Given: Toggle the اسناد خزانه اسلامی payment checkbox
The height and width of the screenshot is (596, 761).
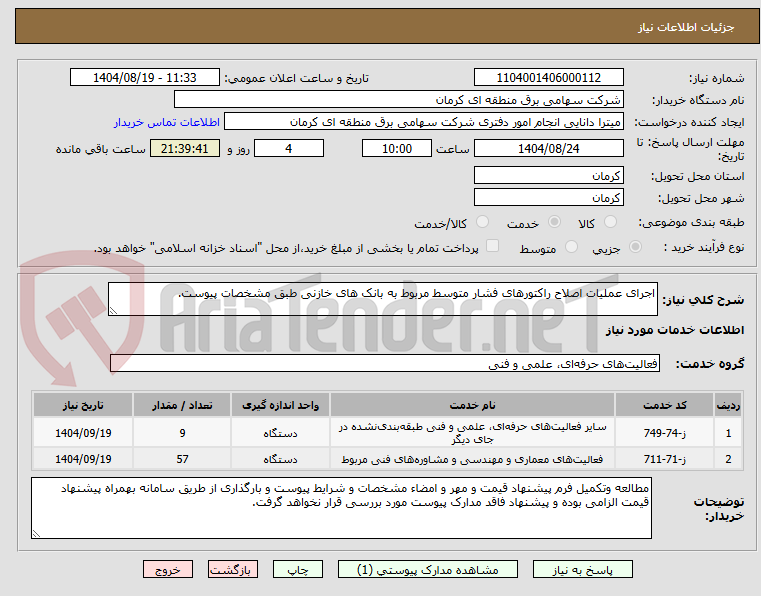Looking at the screenshot, I should [492, 246].
